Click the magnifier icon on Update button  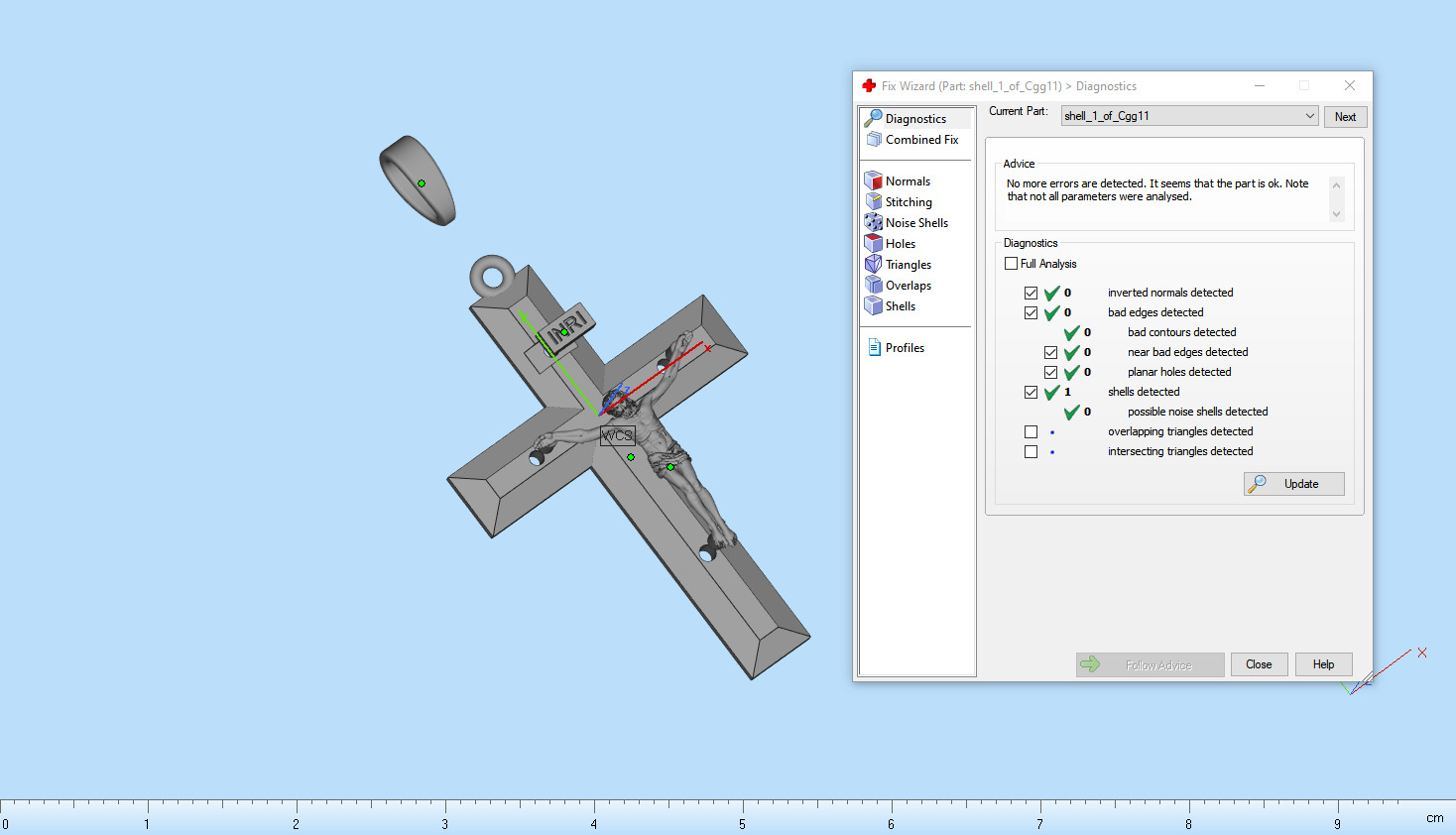1258,484
